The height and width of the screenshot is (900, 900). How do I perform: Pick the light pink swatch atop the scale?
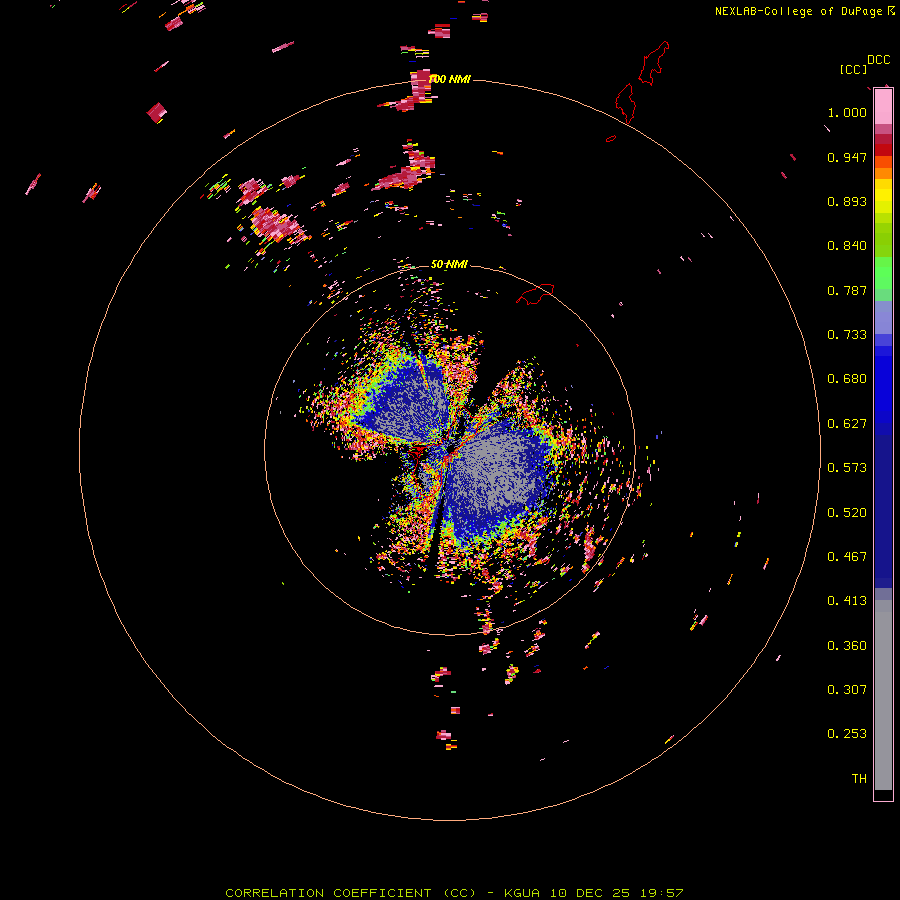tap(883, 107)
